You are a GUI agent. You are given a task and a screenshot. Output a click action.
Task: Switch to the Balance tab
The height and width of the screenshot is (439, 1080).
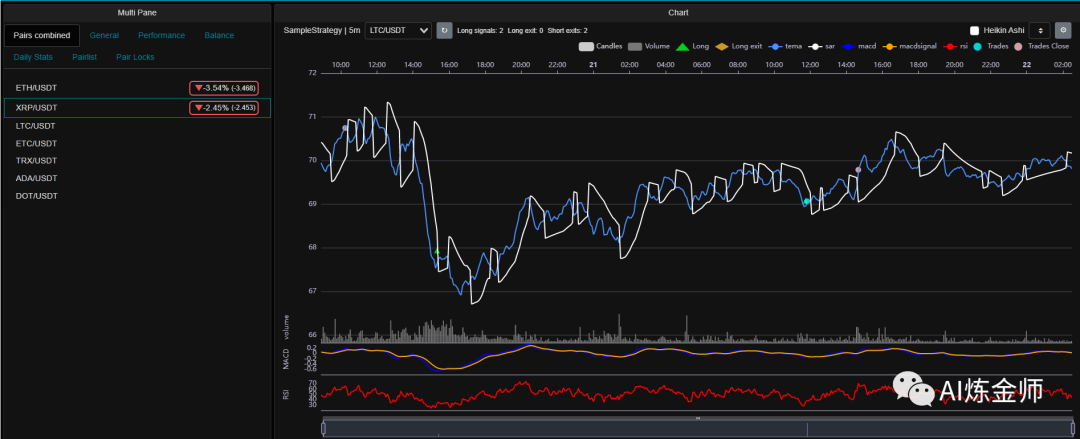point(219,35)
